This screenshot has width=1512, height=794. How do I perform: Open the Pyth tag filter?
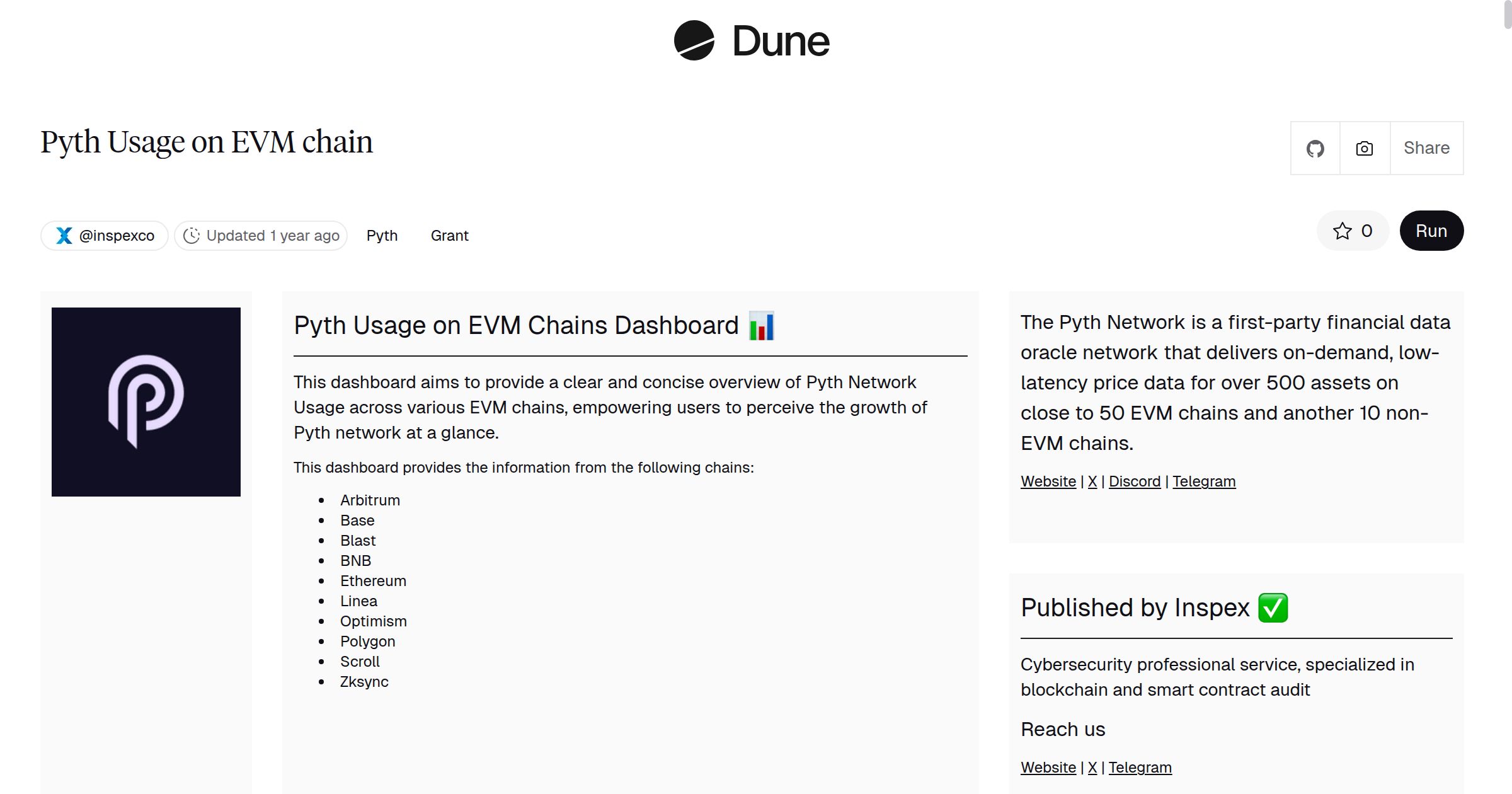(382, 235)
